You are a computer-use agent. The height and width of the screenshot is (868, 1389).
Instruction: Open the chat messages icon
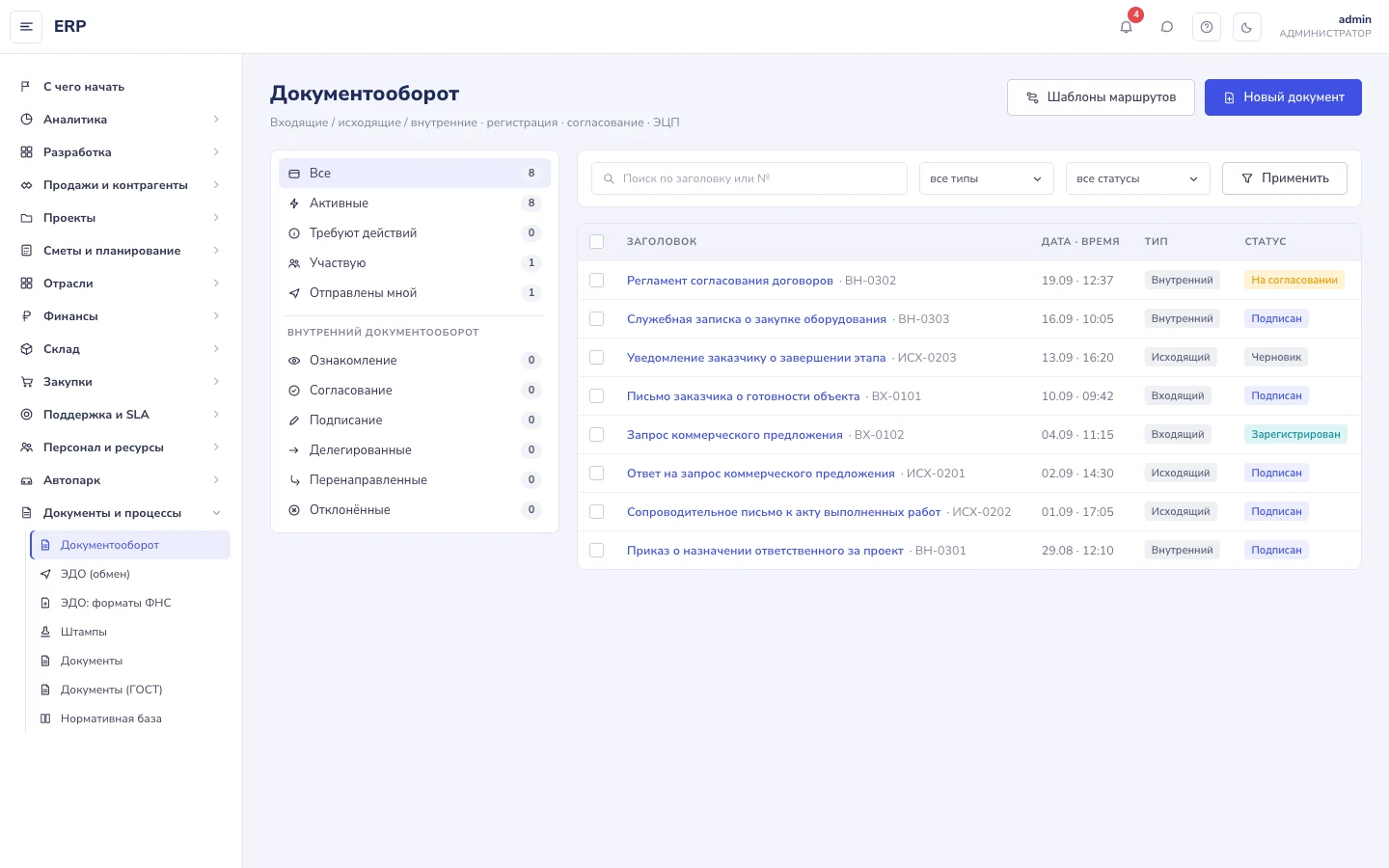tap(1166, 27)
